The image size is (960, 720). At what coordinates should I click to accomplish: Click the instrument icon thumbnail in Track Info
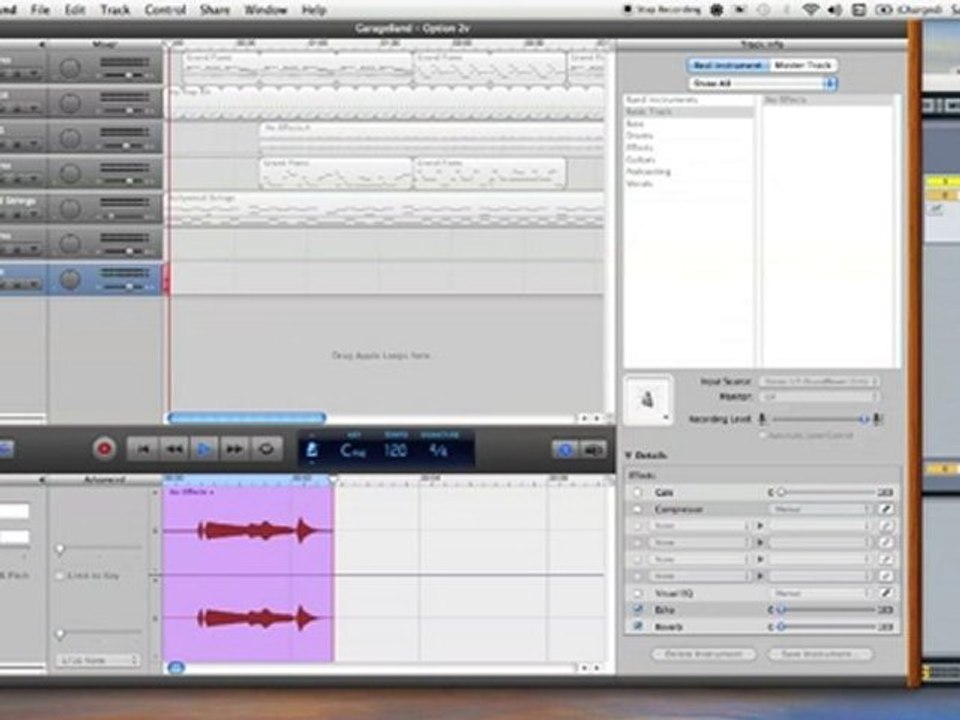point(648,400)
